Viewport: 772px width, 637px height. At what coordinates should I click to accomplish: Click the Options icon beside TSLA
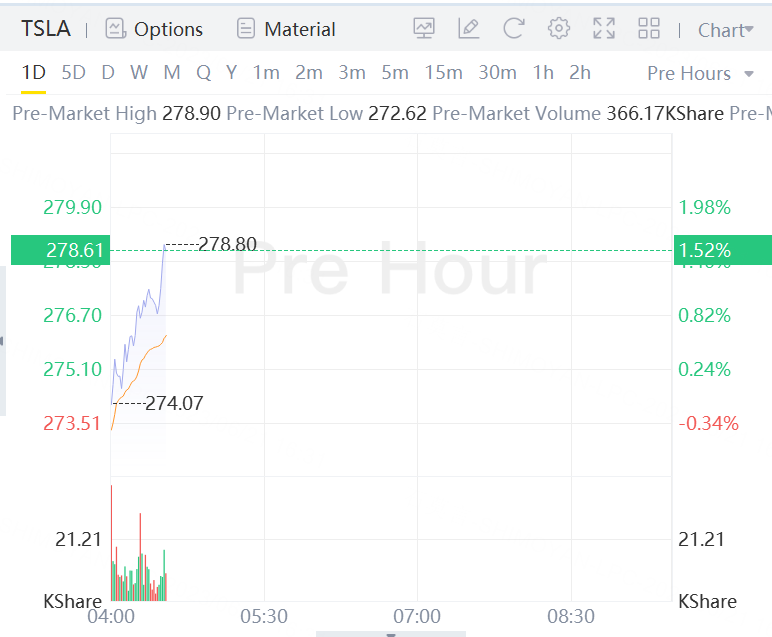116,29
